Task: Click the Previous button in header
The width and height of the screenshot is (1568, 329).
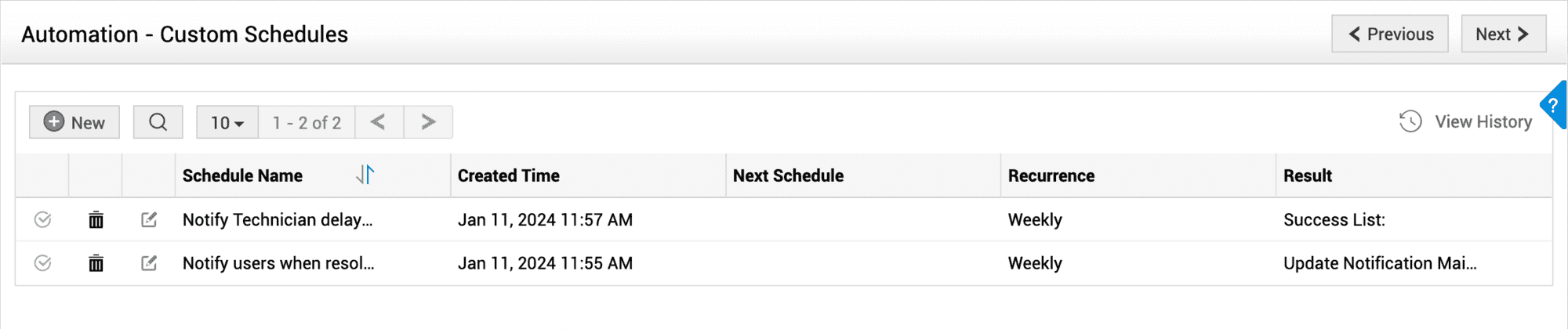Action: (x=1389, y=34)
